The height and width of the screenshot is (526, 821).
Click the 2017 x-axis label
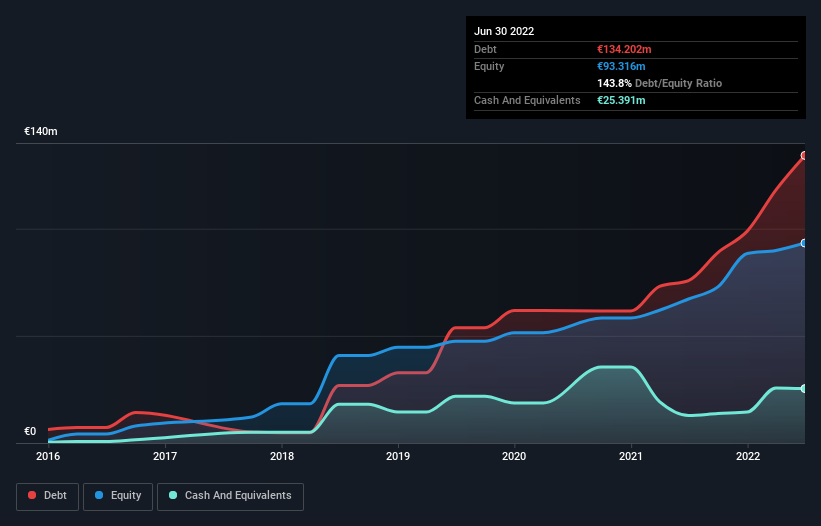tap(165, 456)
